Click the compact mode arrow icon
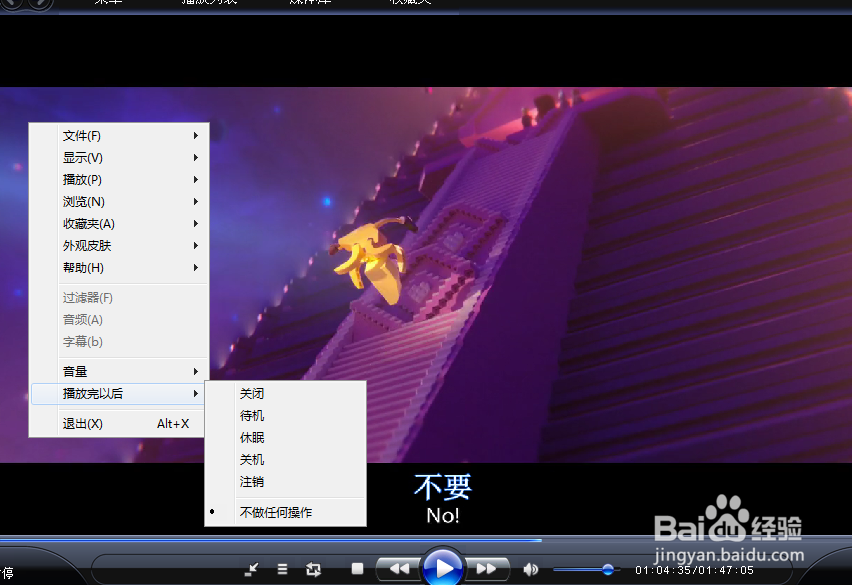The image size is (852, 585). tap(251, 569)
